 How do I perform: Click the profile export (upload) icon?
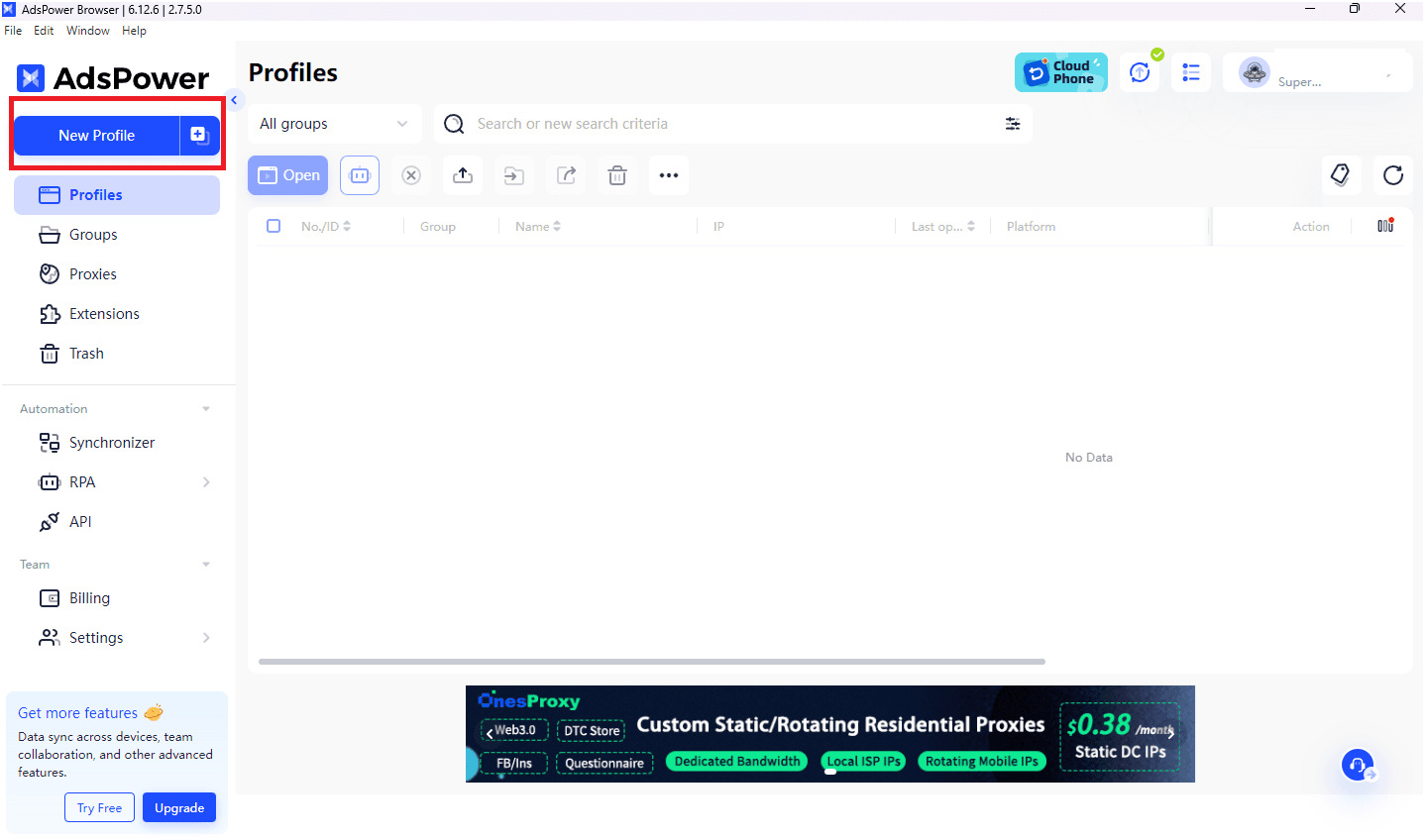tap(462, 175)
